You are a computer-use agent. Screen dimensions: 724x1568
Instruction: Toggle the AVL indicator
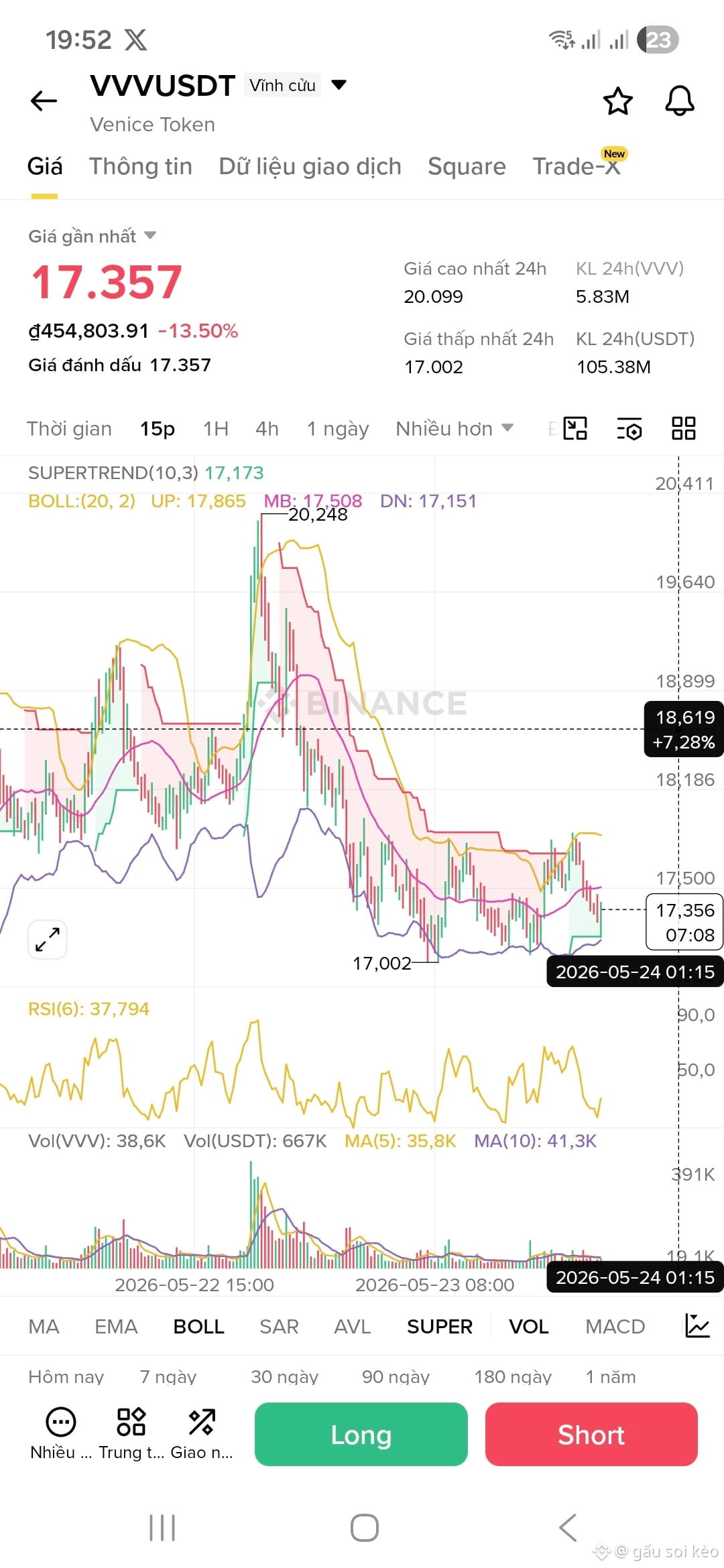(x=353, y=1326)
